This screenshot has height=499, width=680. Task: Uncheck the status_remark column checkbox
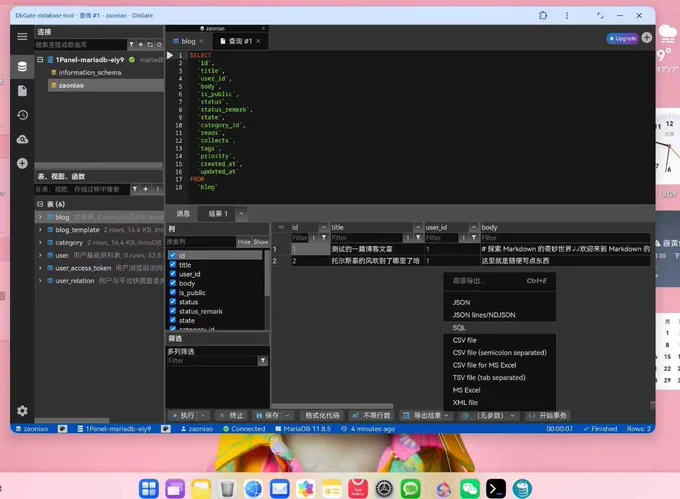pyautogui.click(x=173, y=311)
